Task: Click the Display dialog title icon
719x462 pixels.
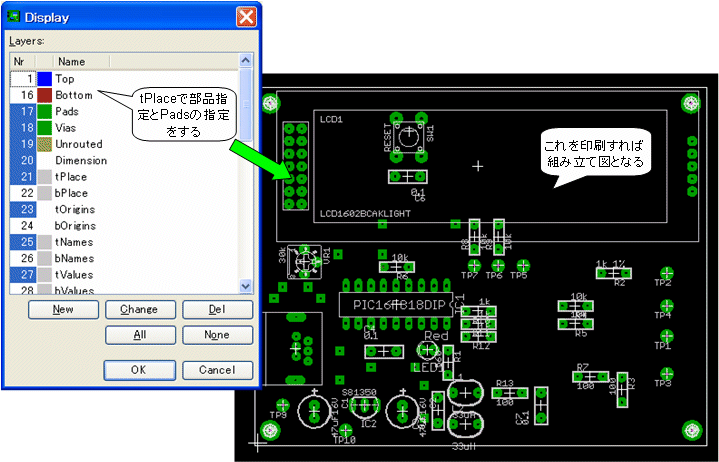Action: coord(14,17)
